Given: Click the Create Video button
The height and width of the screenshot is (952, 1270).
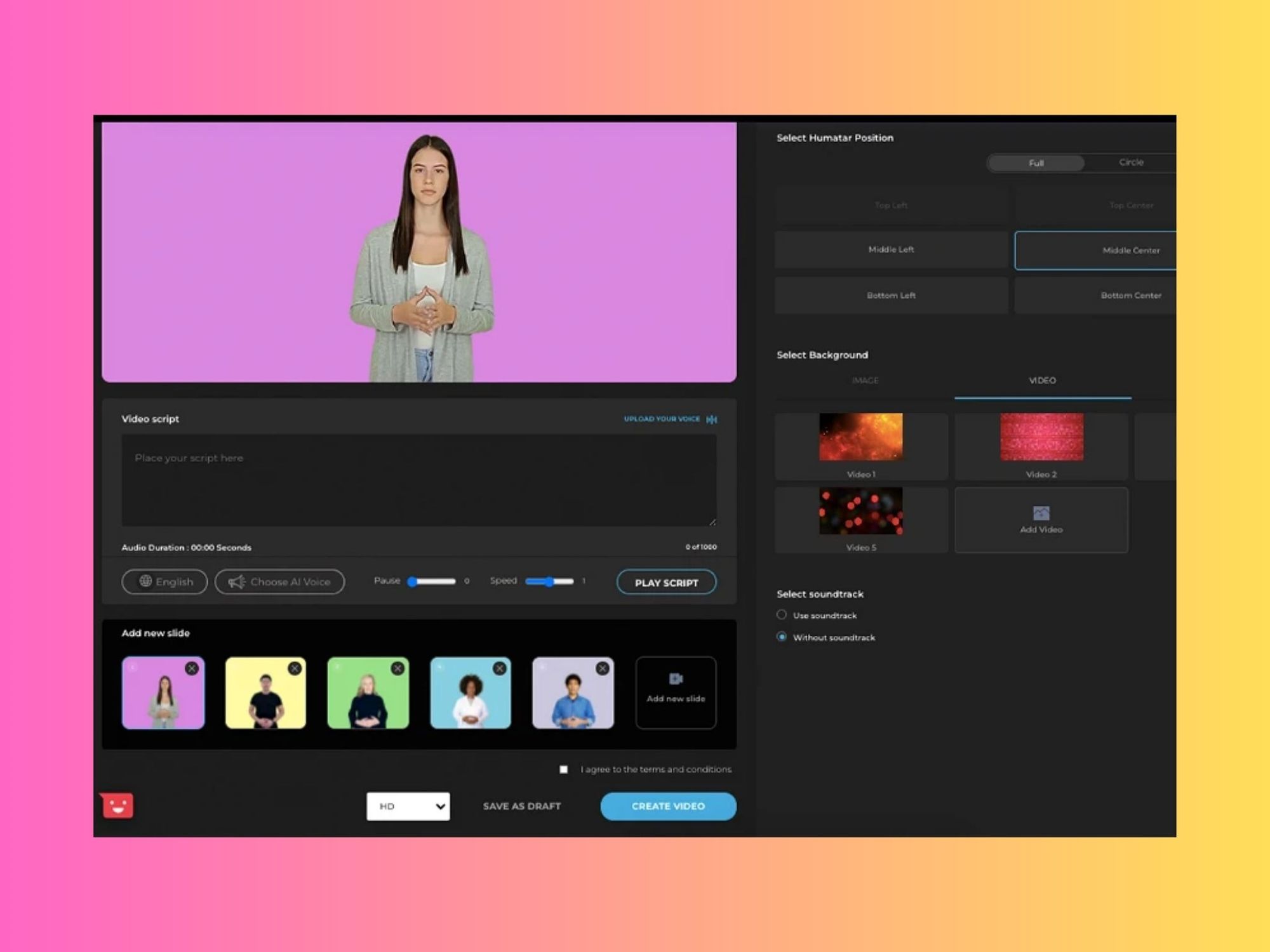Looking at the screenshot, I should tap(668, 806).
